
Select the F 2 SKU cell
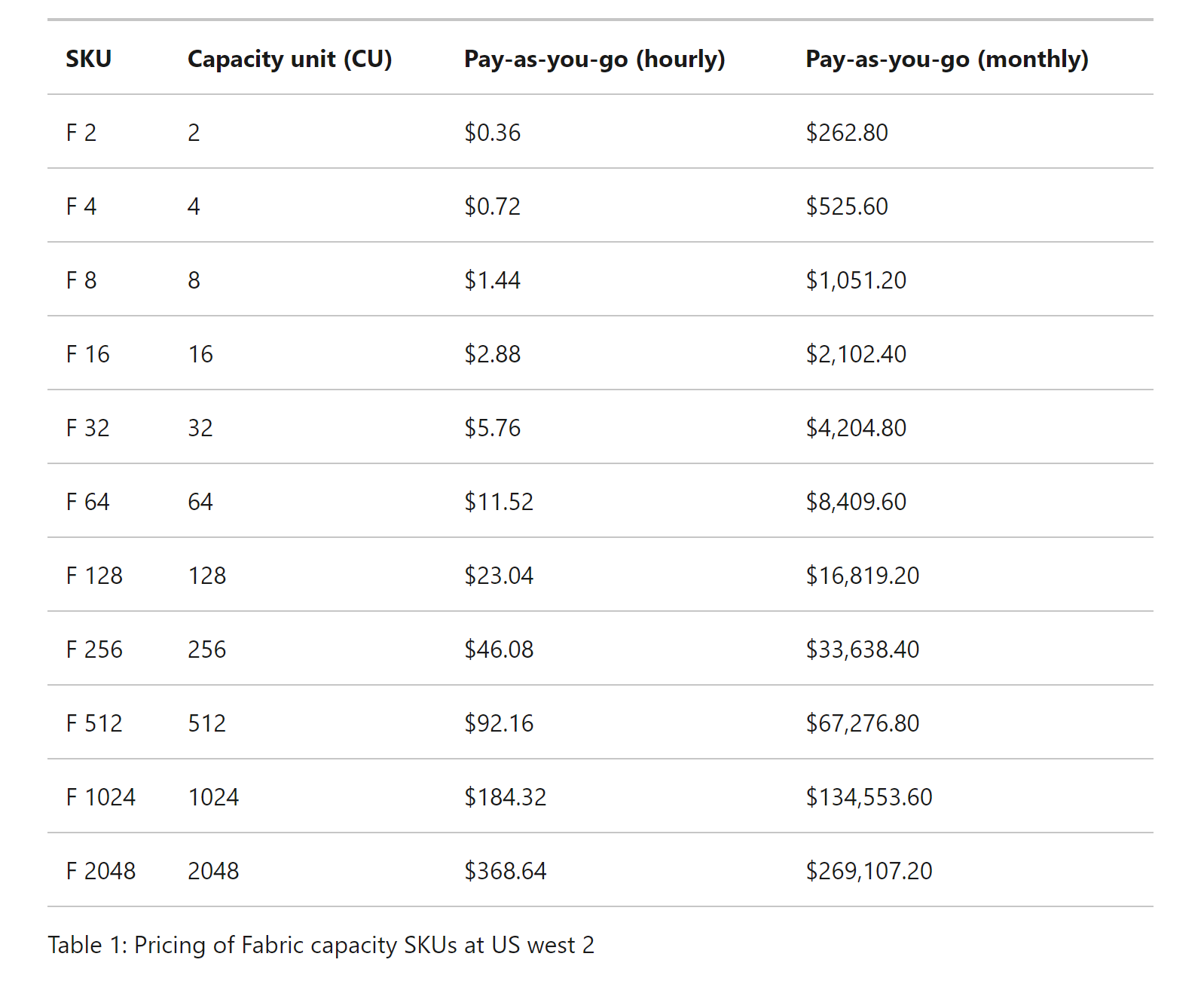81,133
